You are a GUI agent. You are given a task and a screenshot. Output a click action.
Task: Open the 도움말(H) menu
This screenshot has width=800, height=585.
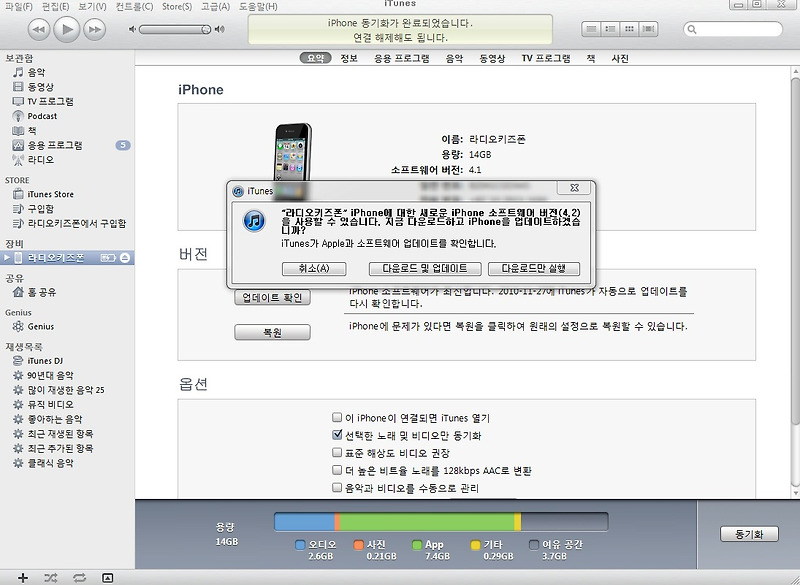pyautogui.click(x=258, y=7)
